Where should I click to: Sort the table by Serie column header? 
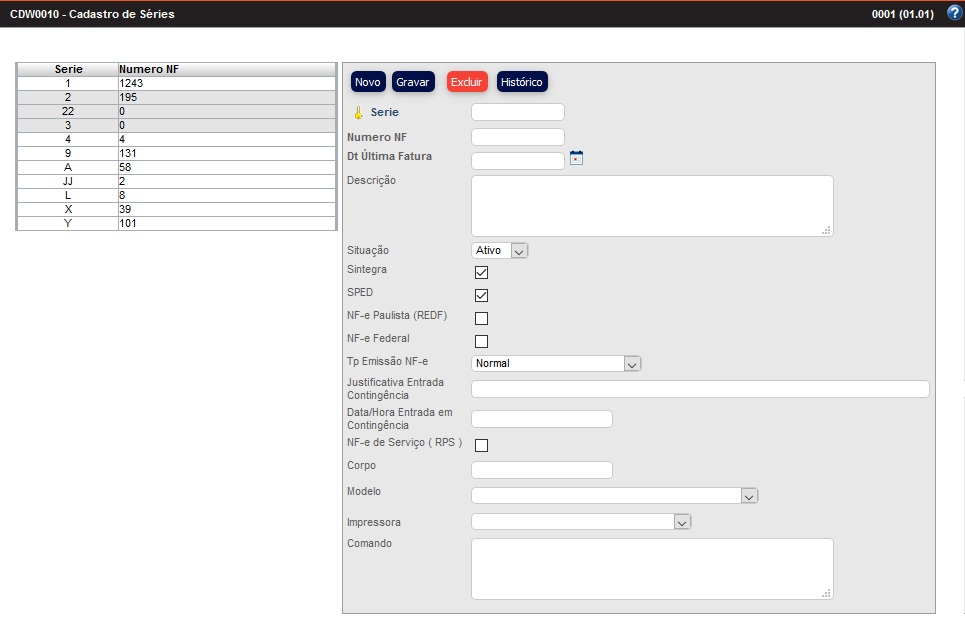68,70
